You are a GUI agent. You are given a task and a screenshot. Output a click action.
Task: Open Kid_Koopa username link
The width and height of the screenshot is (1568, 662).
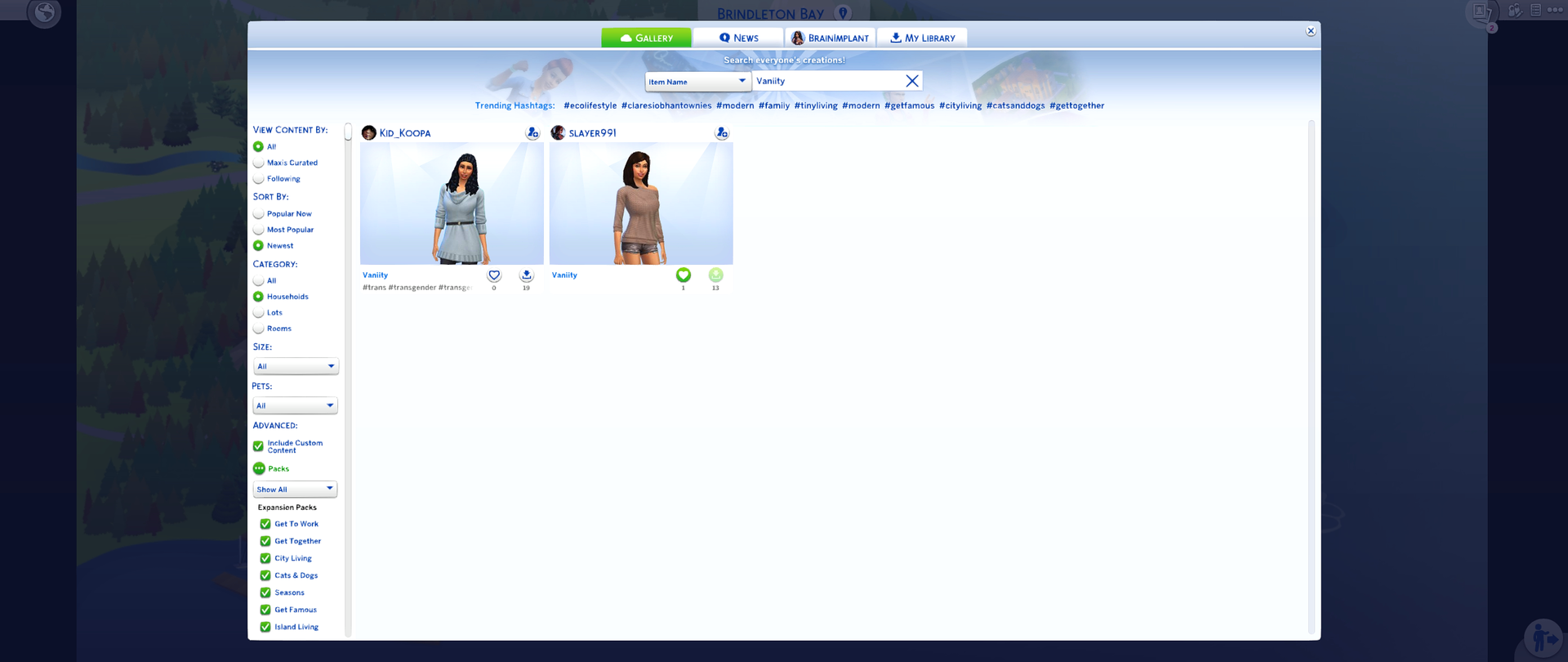click(405, 133)
